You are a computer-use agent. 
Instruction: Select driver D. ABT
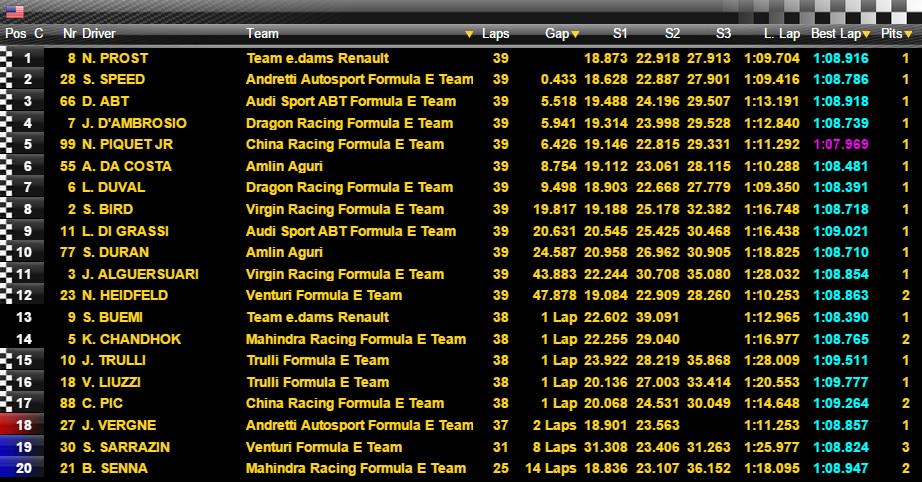(x=105, y=101)
